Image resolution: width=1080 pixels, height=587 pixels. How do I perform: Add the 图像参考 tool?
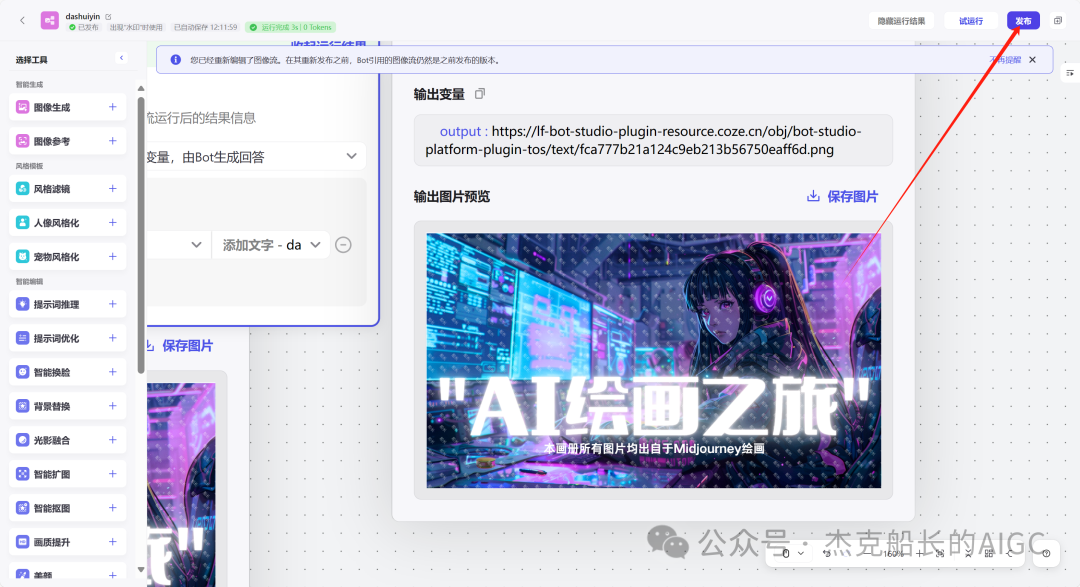pos(112,141)
